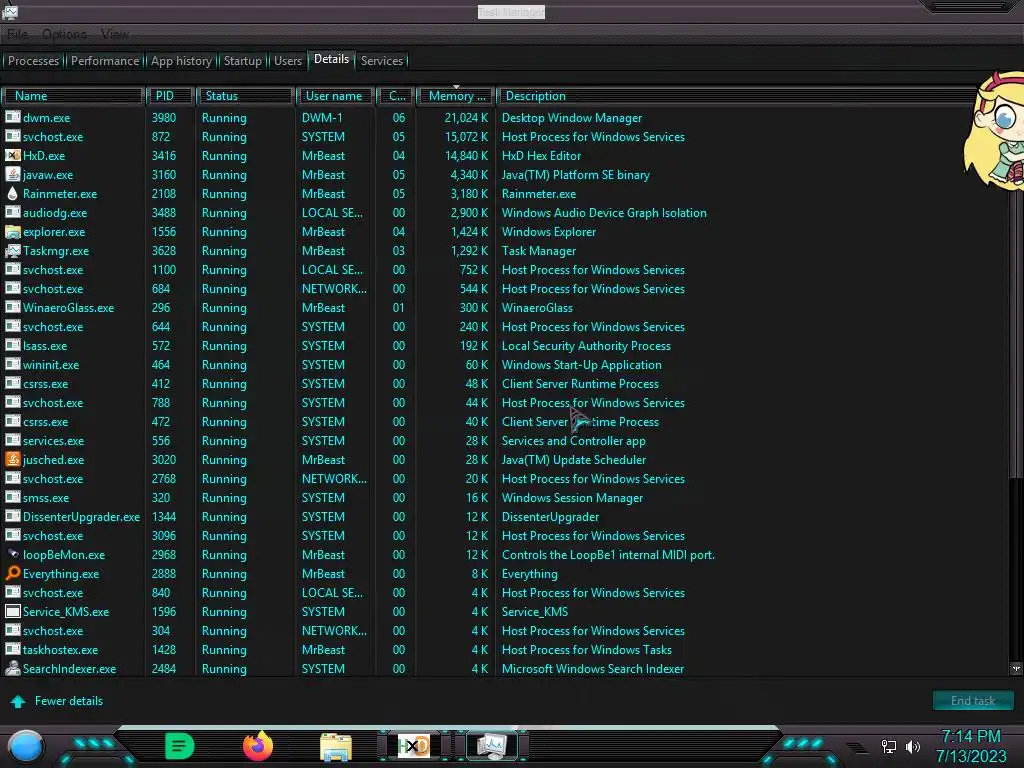This screenshot has width=1024, height=768.
Task: Click the 14,840 K memory cell
Action: point(466,155)
